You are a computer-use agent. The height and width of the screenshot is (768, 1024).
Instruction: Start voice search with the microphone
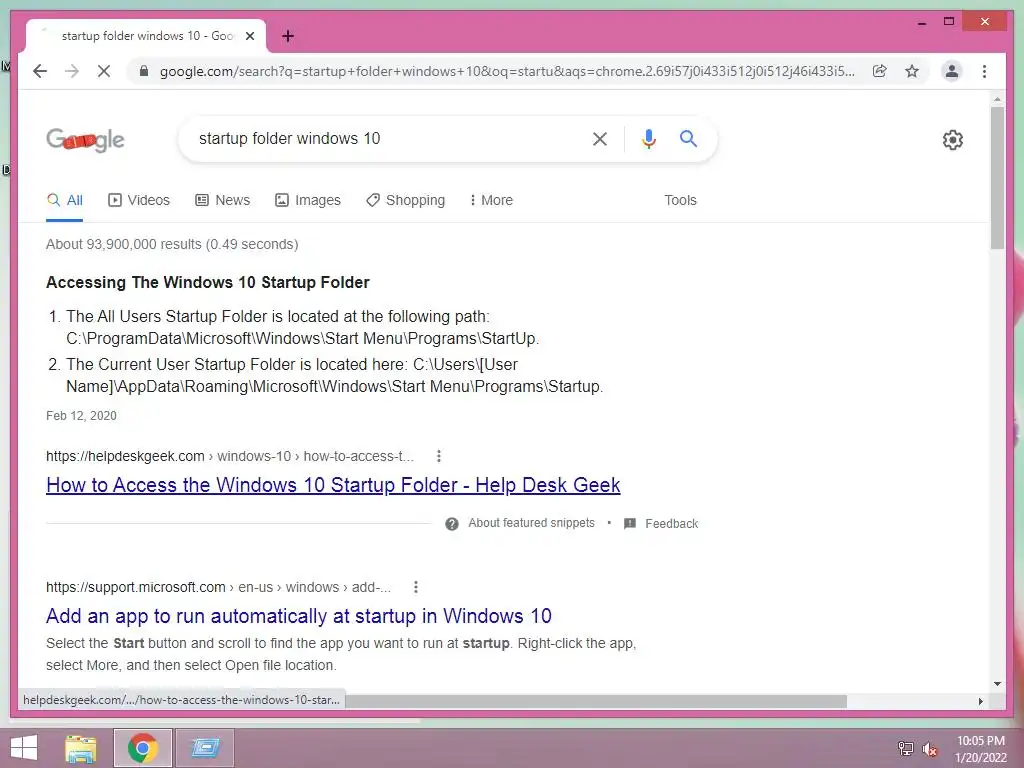tap(648, 138)
